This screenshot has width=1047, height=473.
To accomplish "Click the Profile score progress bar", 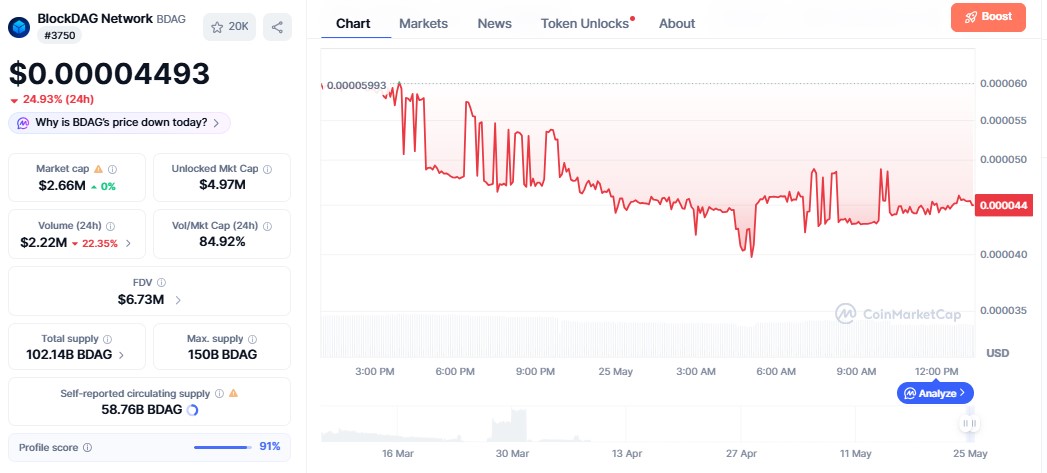I will click(x=223, y=448).
